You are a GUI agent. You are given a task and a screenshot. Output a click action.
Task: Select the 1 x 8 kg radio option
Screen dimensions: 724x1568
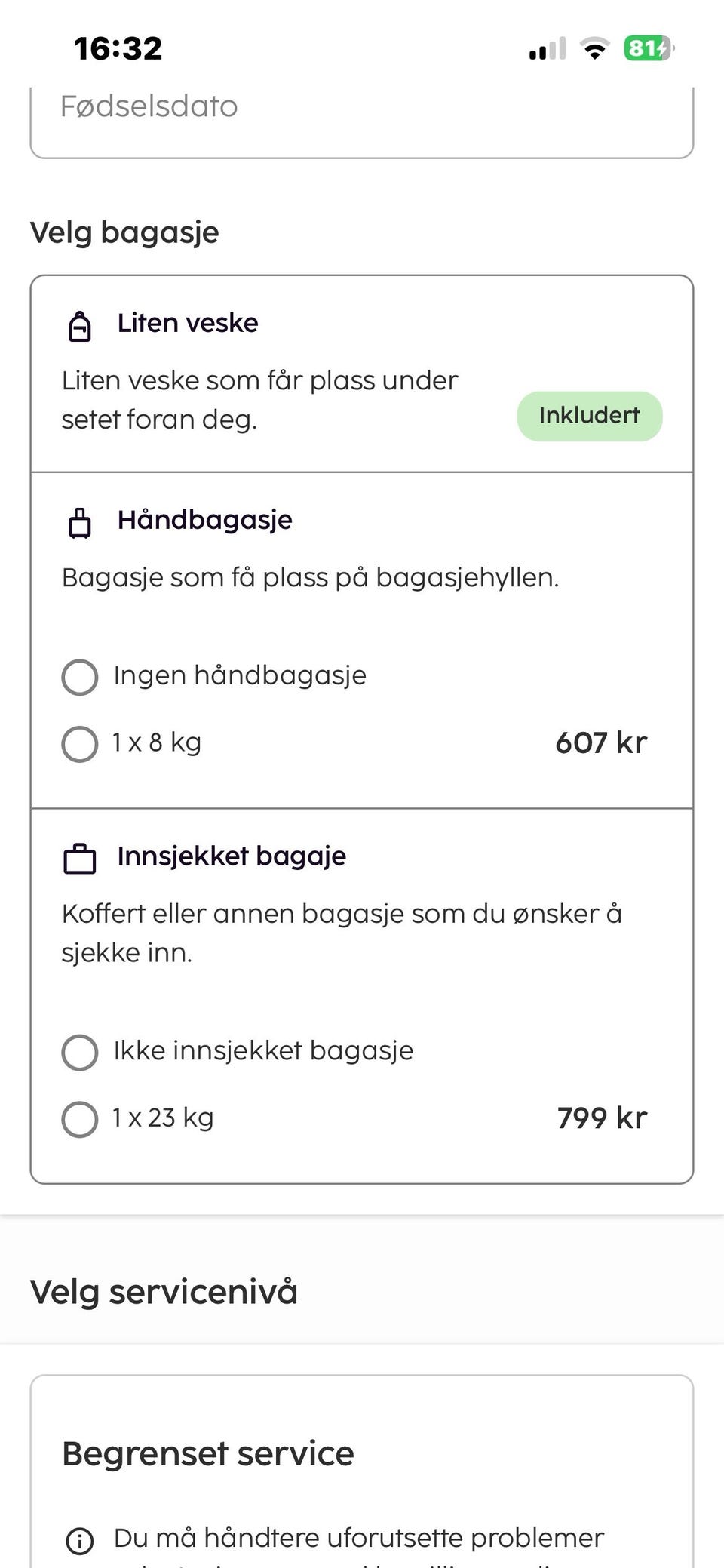[79, 743]
